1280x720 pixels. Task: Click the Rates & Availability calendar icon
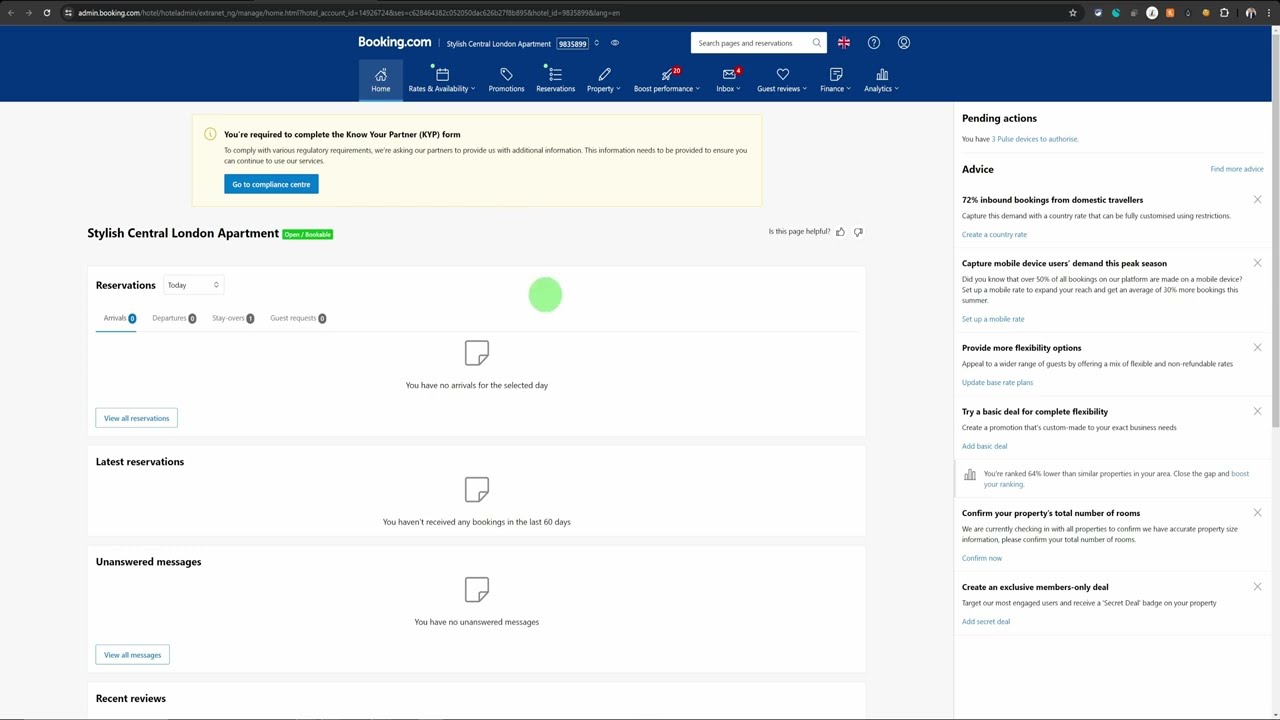[x=442, y=75]
